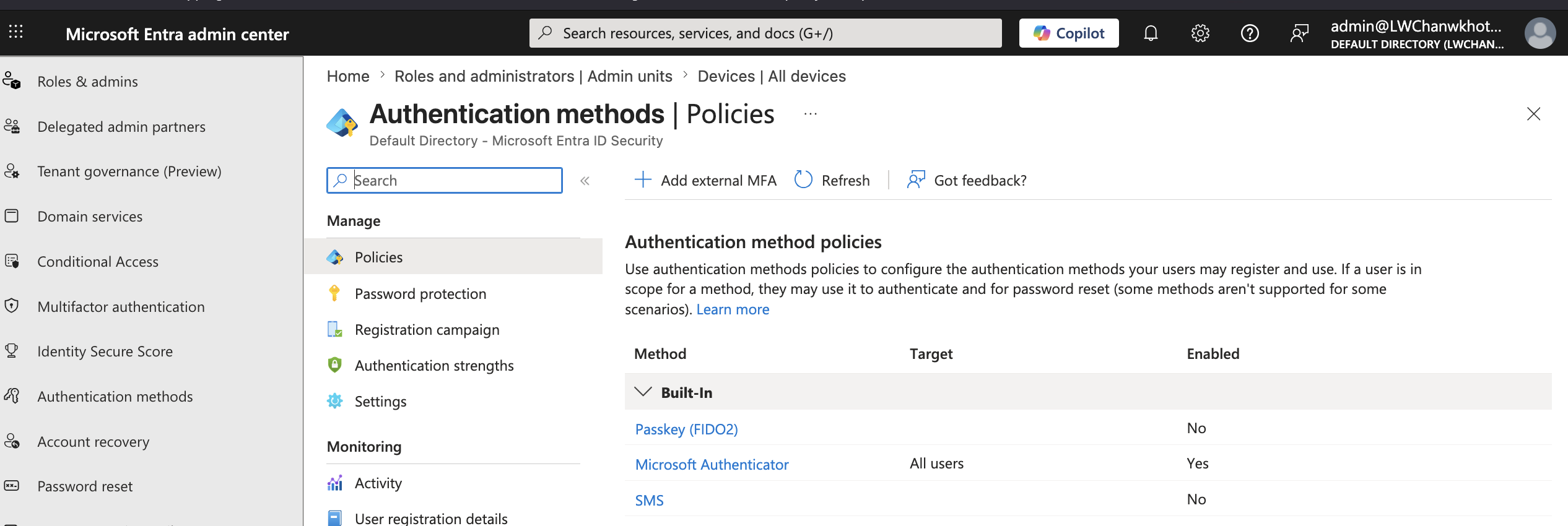This screenshot has height=526, width=1568.
Task: Open Roles & admins in sidebar
Action: click(87, 82)
